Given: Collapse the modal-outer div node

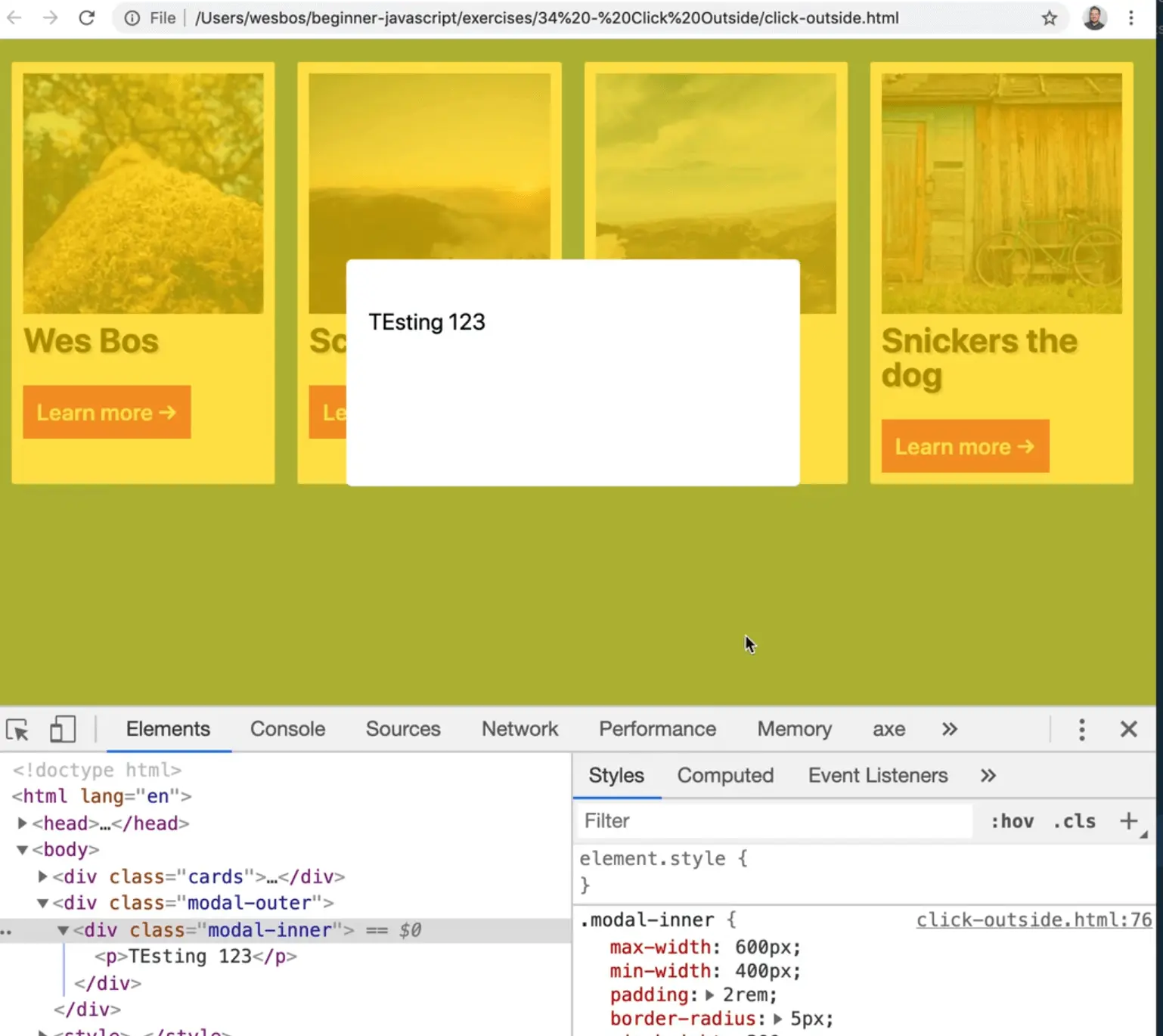Looking at the screenshot, I should [43, 903].
